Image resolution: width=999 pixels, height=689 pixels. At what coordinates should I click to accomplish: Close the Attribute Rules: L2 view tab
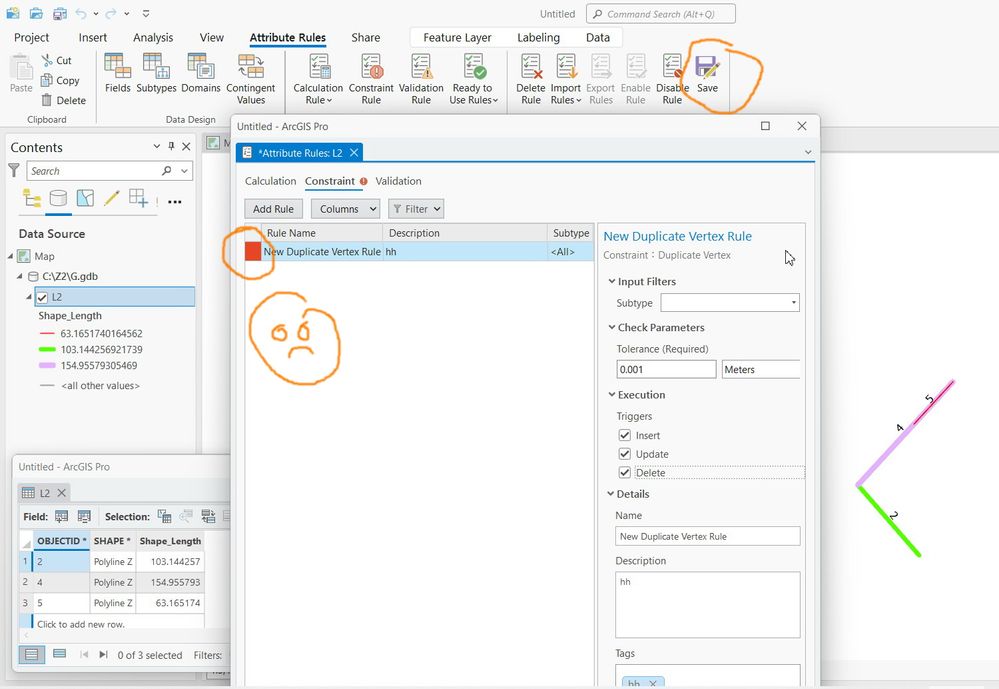point(354,152)
